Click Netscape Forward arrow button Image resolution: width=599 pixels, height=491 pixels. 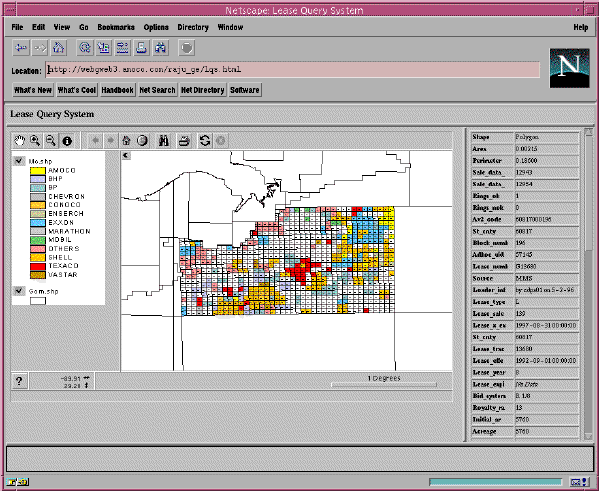point(40,48)
